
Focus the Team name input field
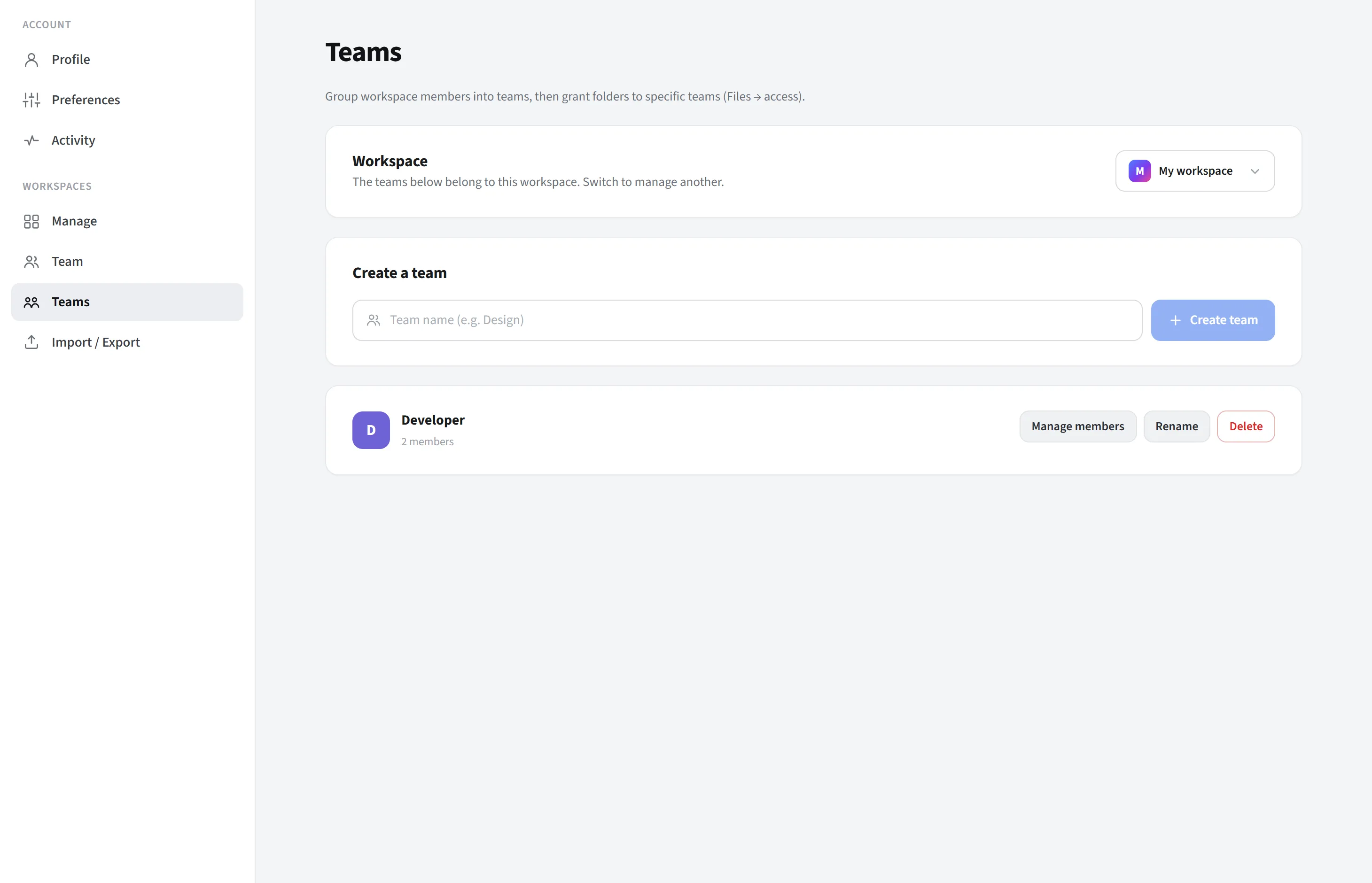click(x=747, y=320)
